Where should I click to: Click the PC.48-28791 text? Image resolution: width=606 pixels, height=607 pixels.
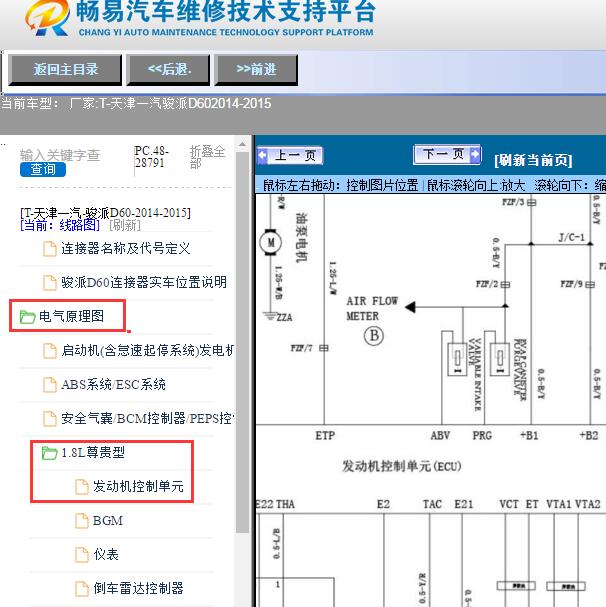(151, 156)
